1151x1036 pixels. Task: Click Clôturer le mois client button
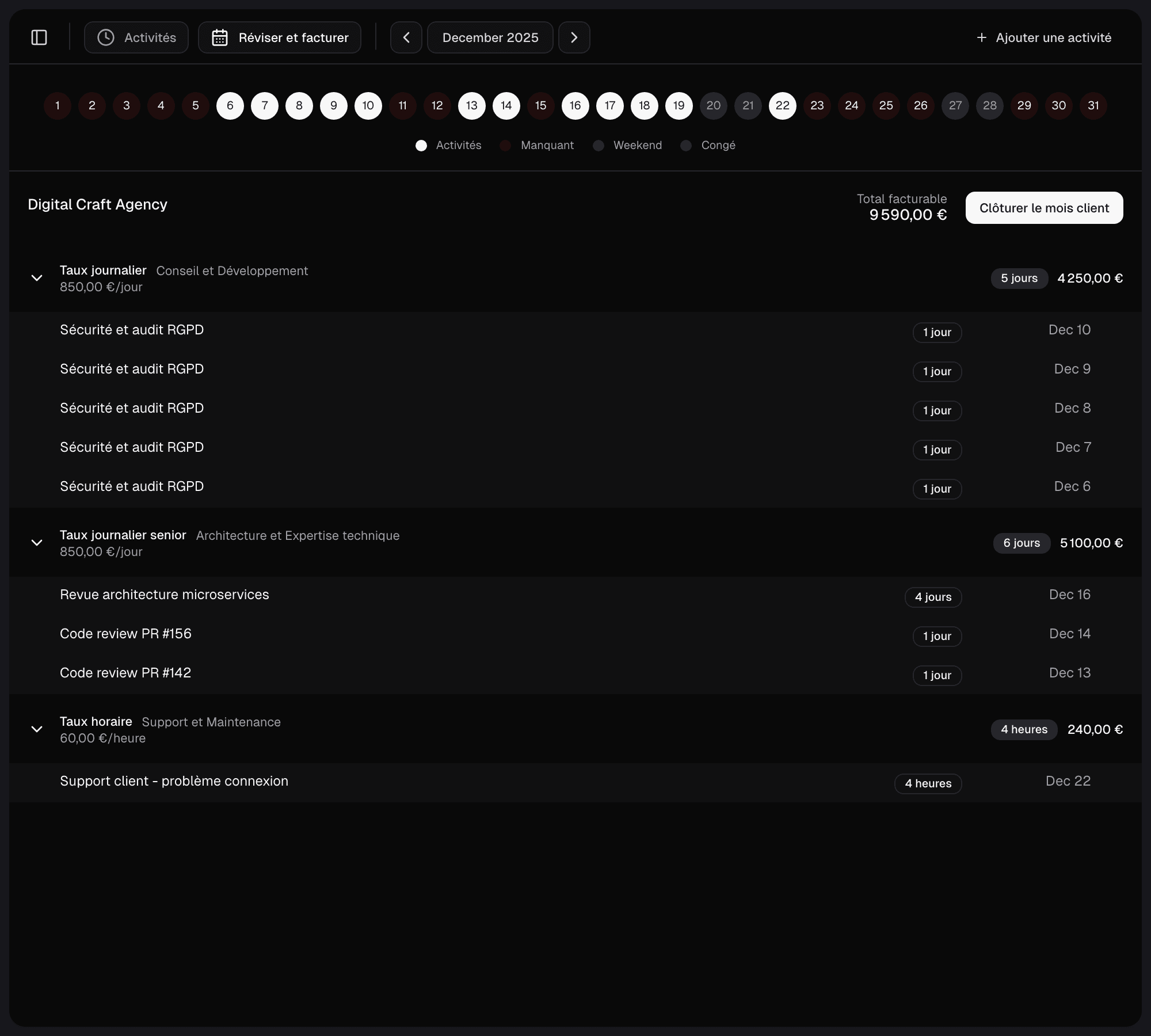click(1044, 208)
